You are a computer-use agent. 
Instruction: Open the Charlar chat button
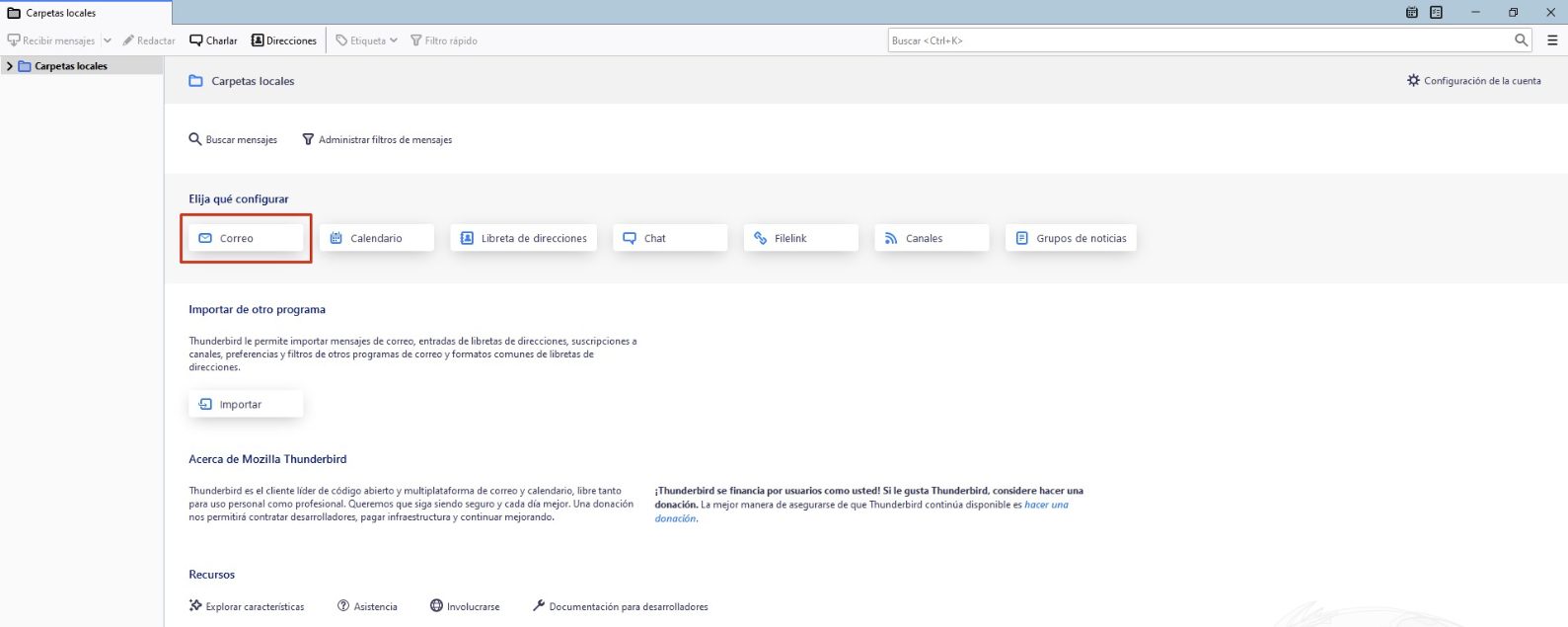coord(213,40)
